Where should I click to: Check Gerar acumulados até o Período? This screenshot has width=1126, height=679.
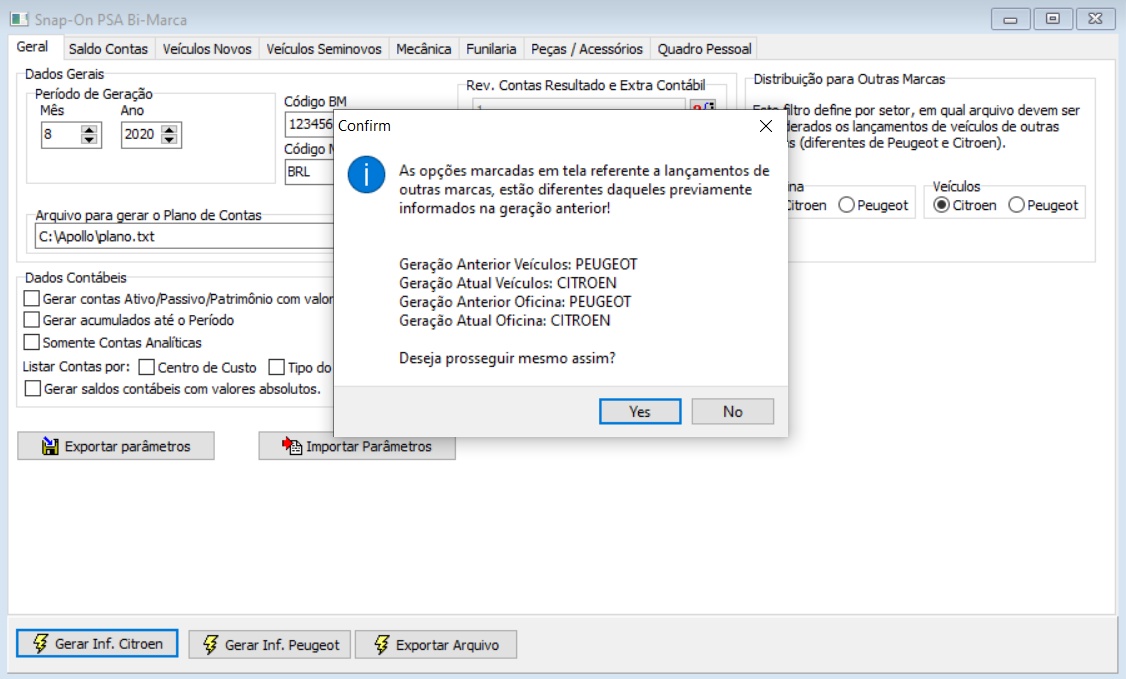coord(32,319)
